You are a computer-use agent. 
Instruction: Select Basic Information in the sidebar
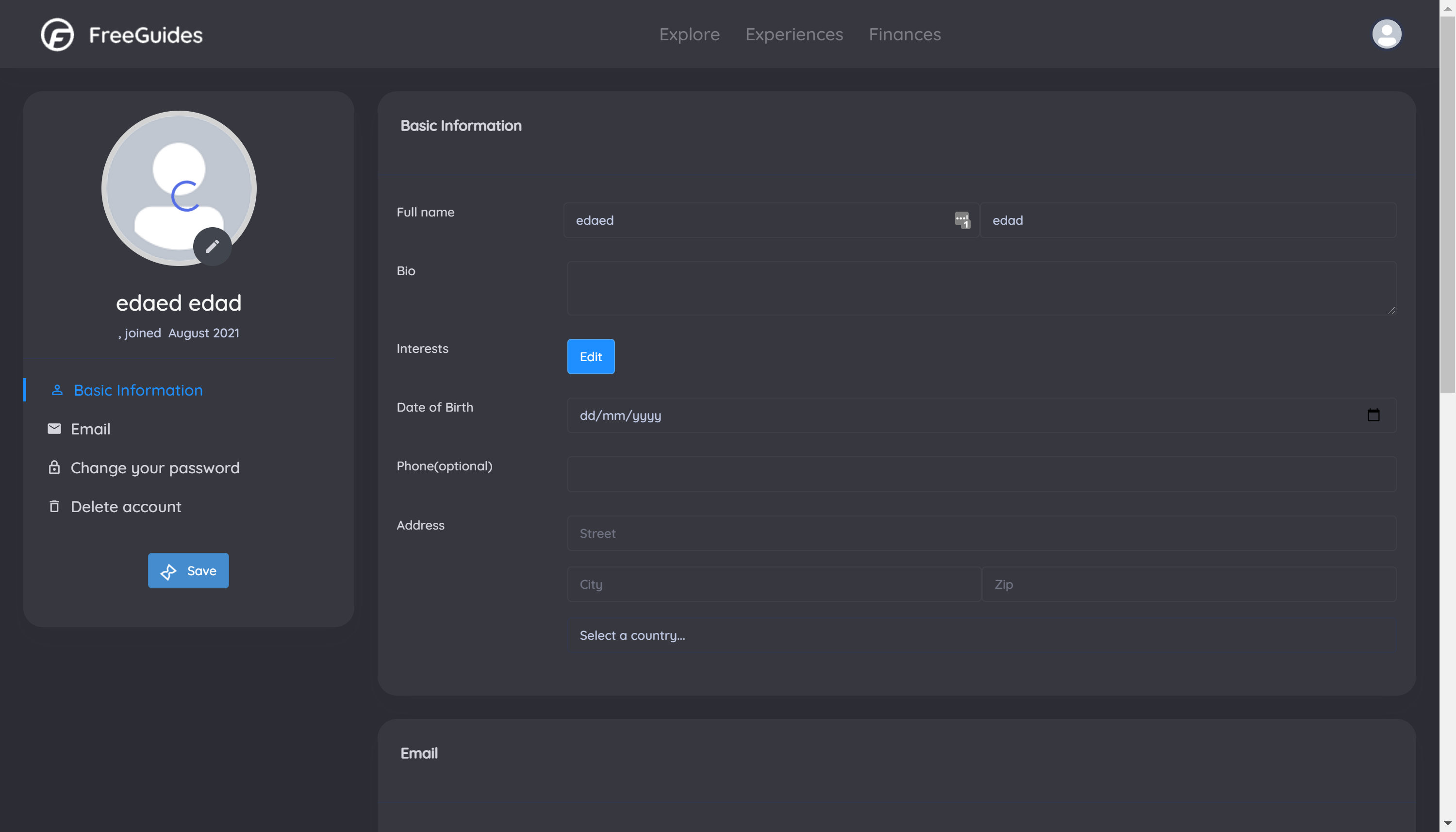point(138,390)
